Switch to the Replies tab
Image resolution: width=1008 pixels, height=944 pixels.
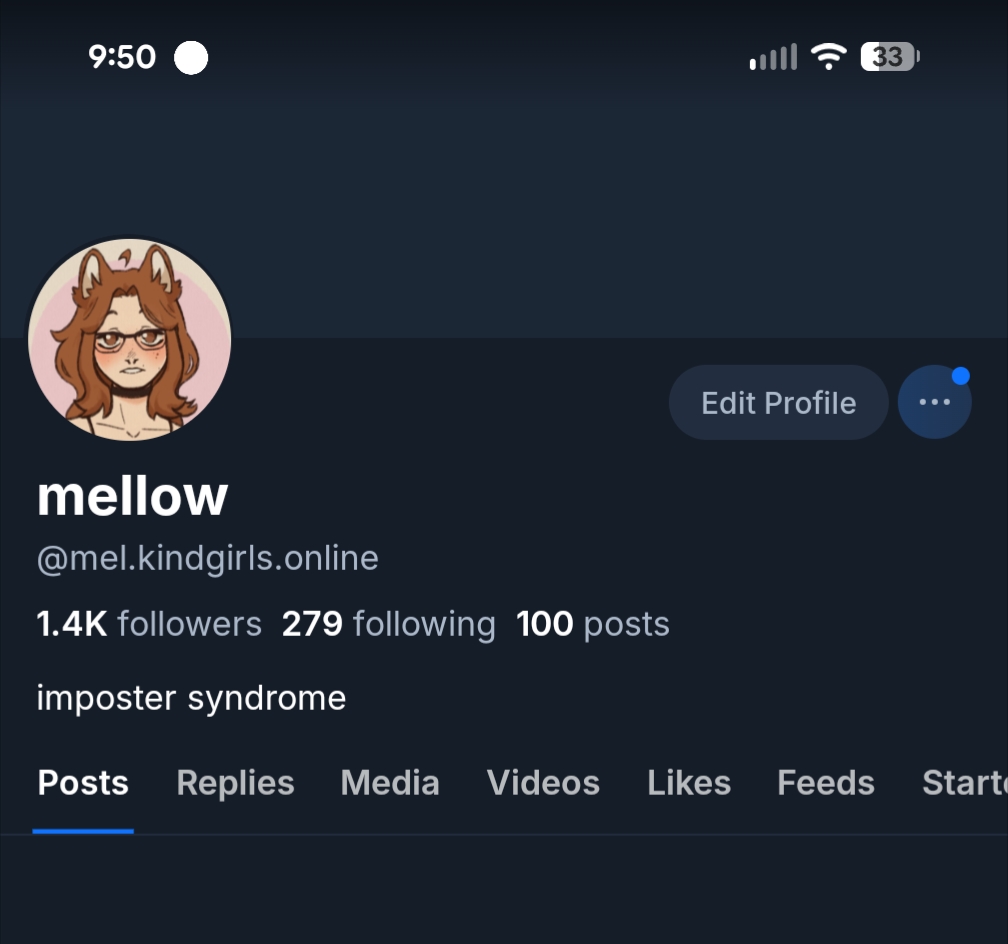tap(235, 783)
